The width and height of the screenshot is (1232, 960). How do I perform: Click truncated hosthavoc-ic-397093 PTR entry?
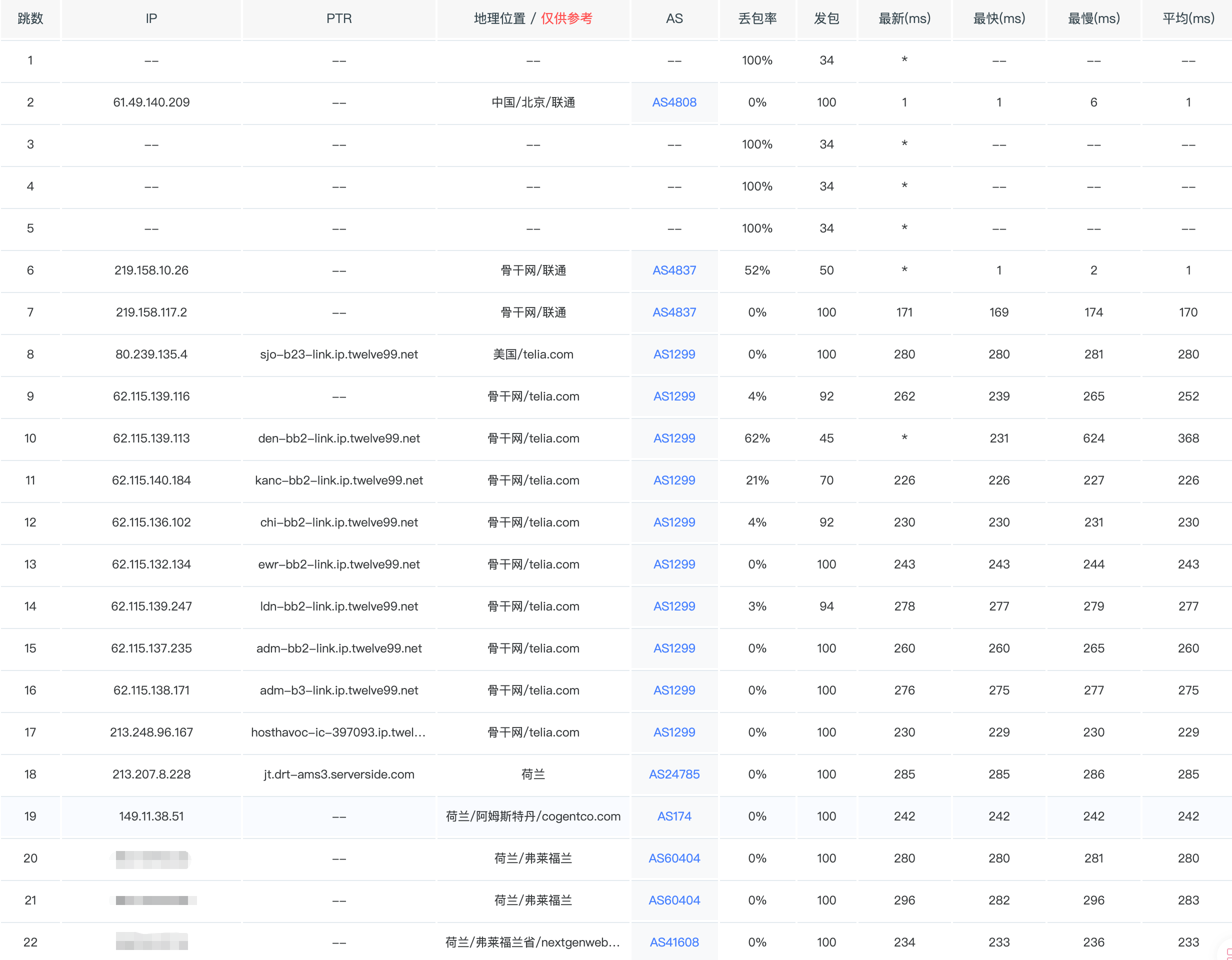pos(338,732)
